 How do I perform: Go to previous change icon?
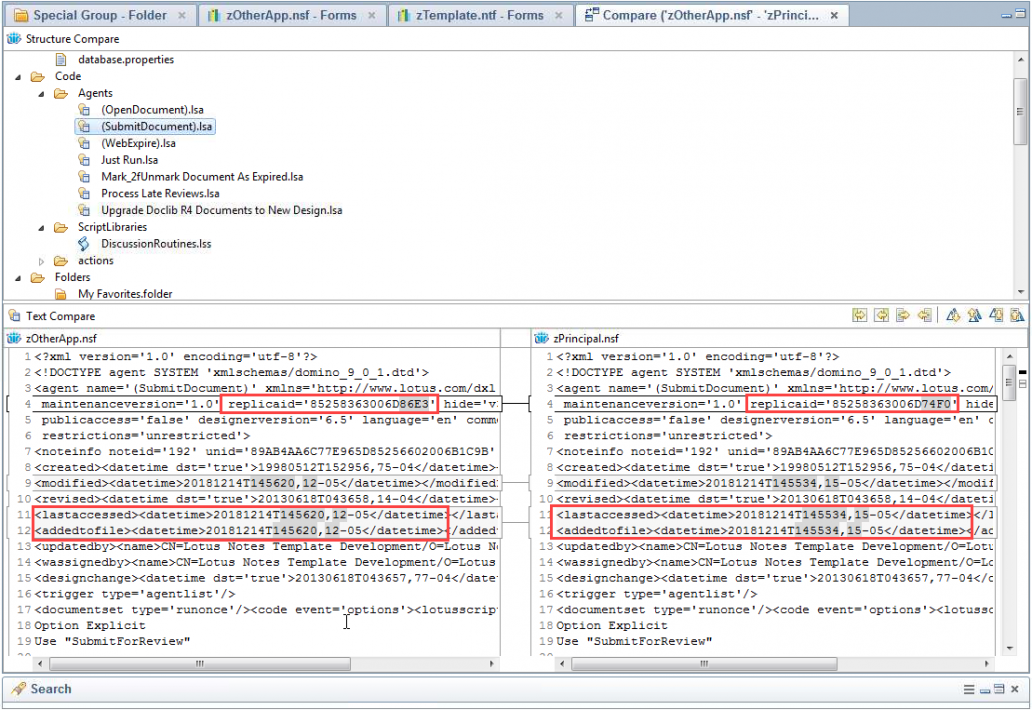pyautogui.click(x=1016, y=316)
